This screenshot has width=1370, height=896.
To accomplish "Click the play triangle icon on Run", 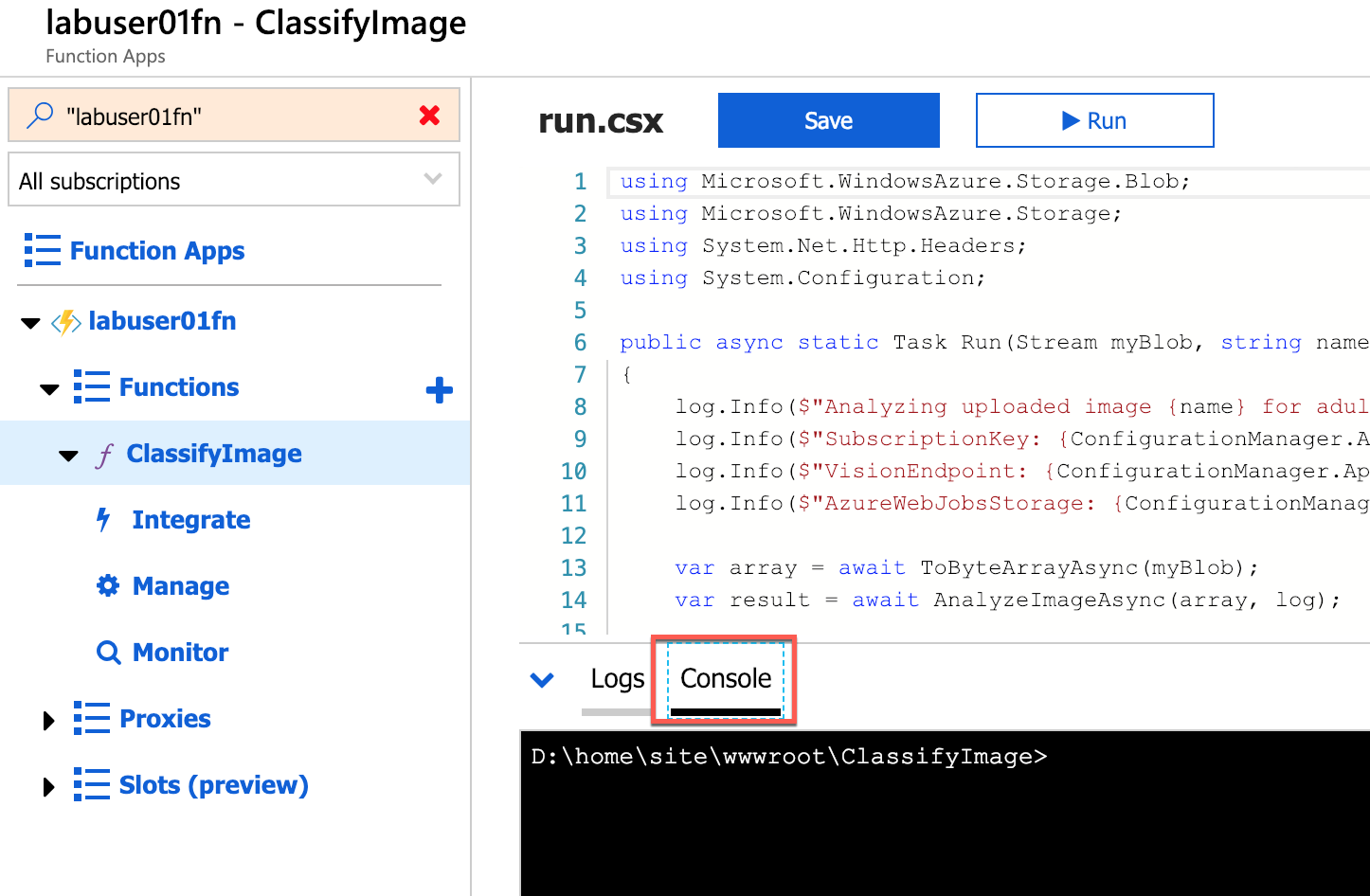I will (x=1071, y=120).
